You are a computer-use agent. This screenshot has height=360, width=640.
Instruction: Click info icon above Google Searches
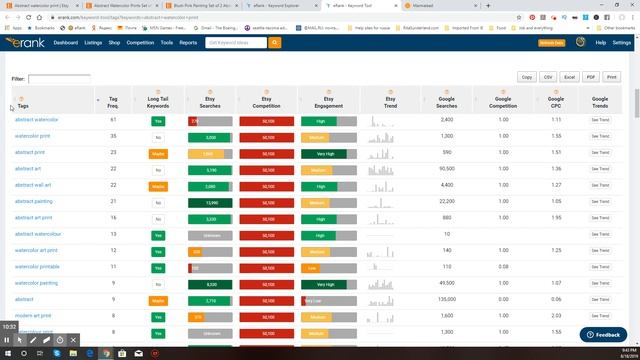447,92
